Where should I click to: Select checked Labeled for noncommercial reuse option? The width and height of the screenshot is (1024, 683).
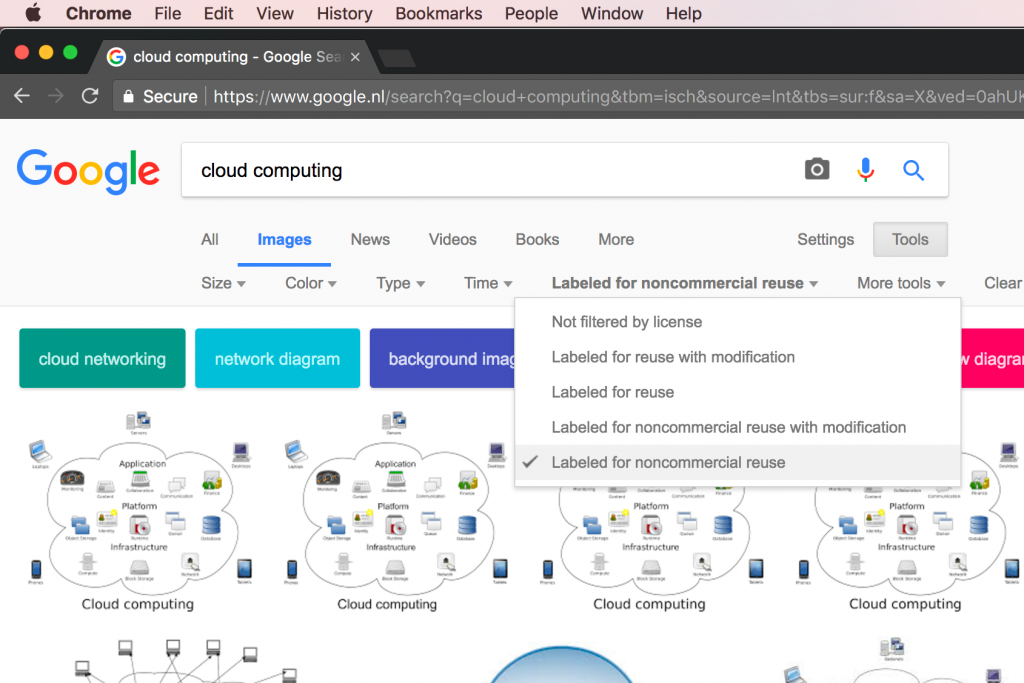[x=737, y=463]
